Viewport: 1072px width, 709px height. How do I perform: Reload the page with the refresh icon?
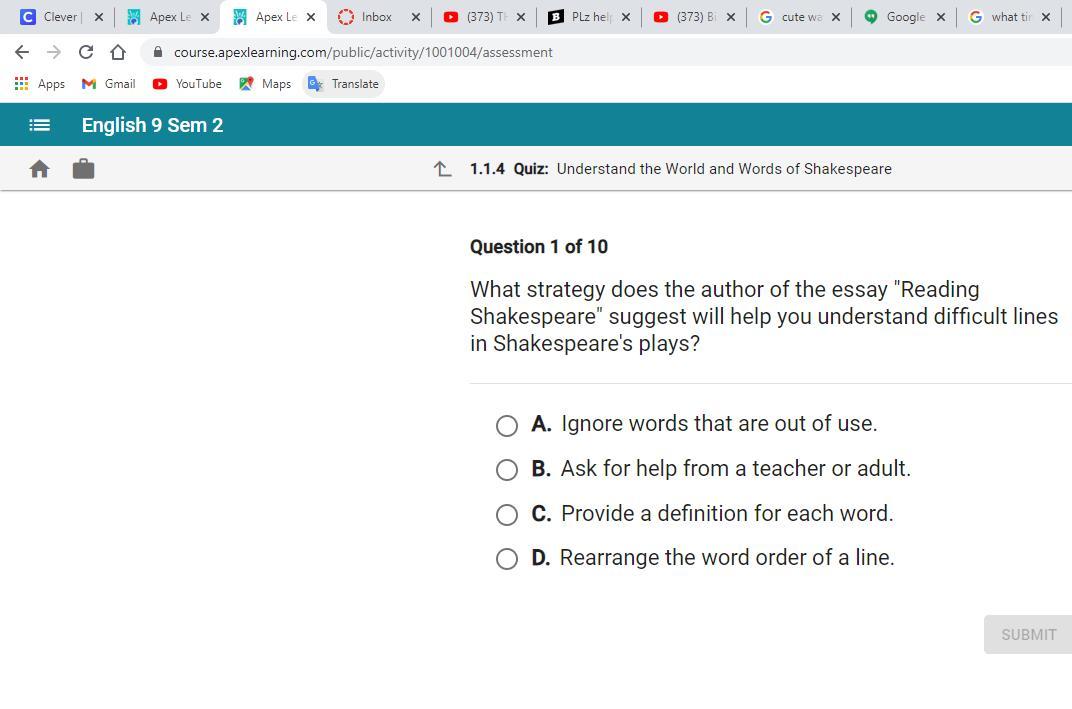pos(86,52)
